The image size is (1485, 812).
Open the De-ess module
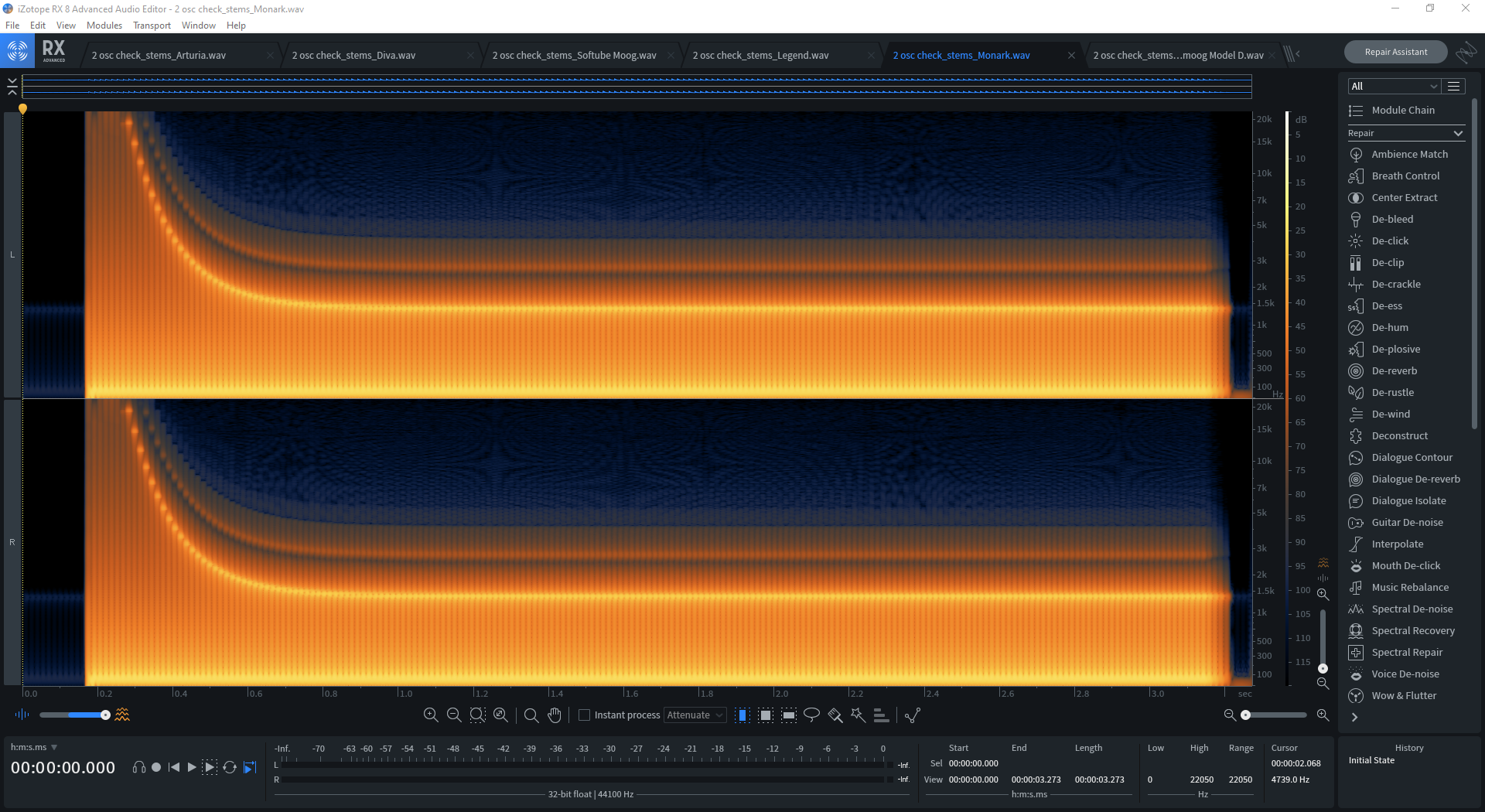[x=1375, y=306]
